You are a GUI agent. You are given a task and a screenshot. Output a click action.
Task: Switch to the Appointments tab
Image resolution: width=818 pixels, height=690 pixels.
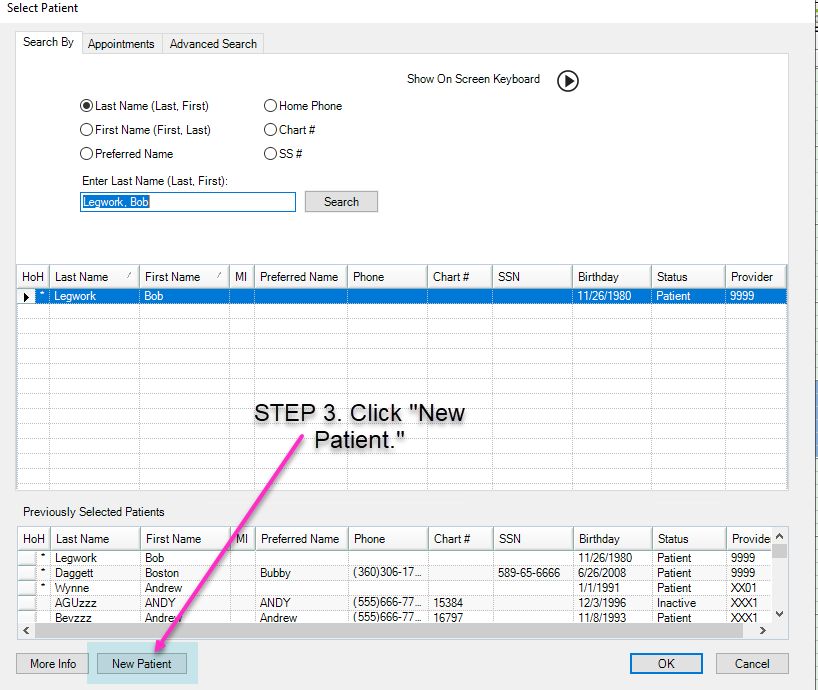coord(121,44)
